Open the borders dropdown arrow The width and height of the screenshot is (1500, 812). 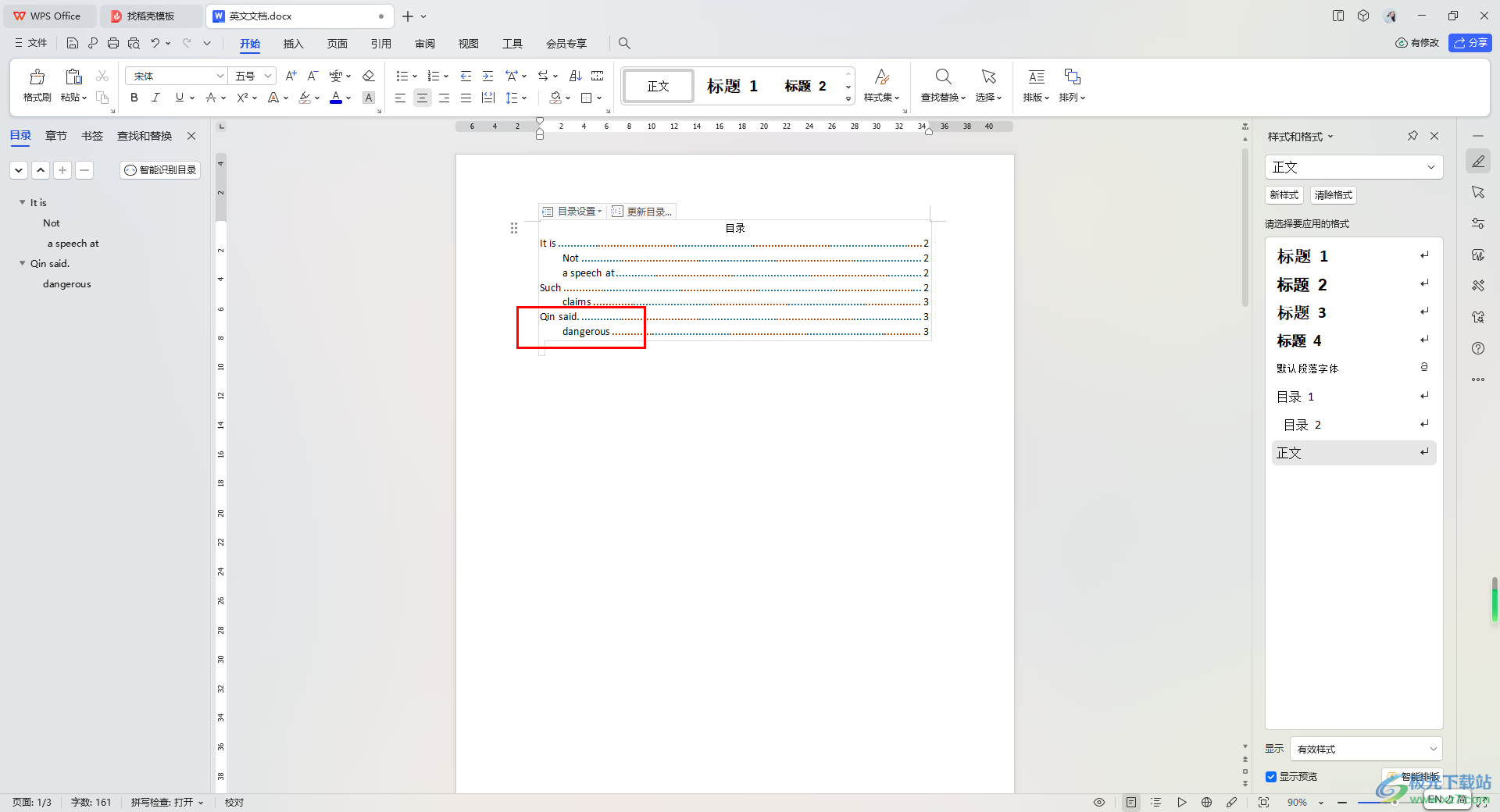click(x=599, y=98)
